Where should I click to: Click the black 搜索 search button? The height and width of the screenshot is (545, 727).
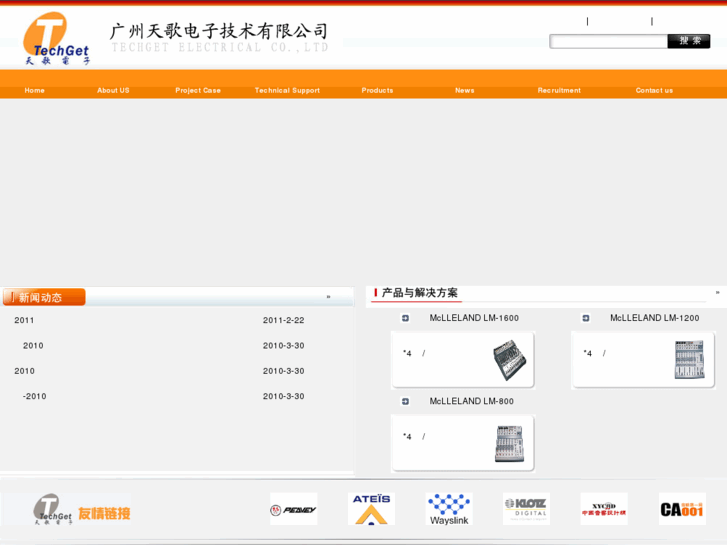coord(689,41)
